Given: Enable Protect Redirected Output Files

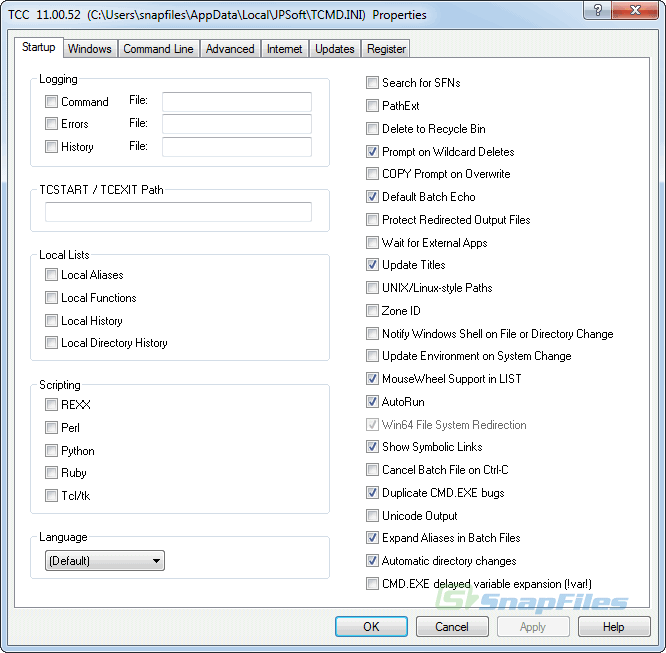Looking at the screenshot, I should [372, 219].
